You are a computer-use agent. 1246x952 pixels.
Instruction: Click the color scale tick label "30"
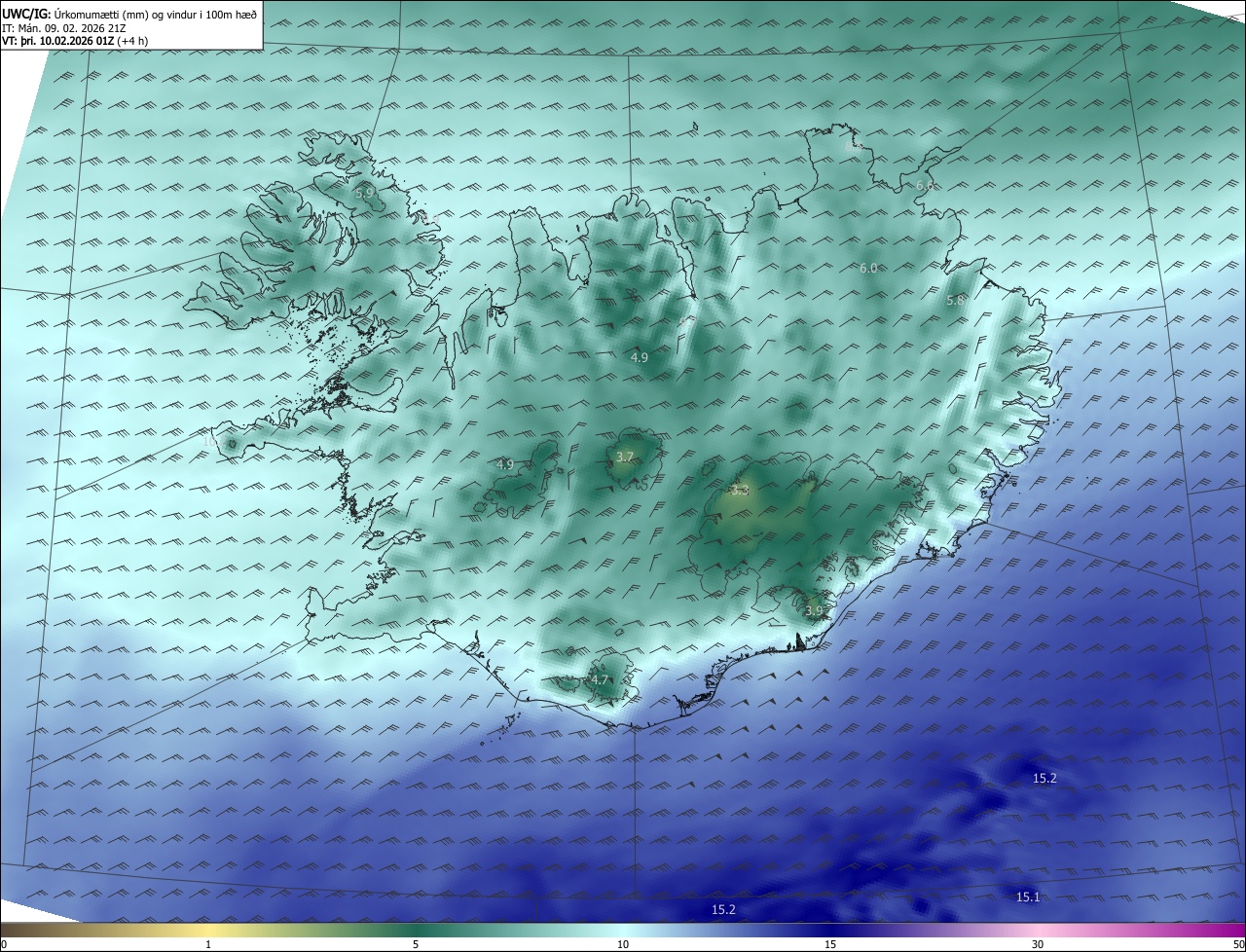pyautogui.click(x=1038, y=944)
